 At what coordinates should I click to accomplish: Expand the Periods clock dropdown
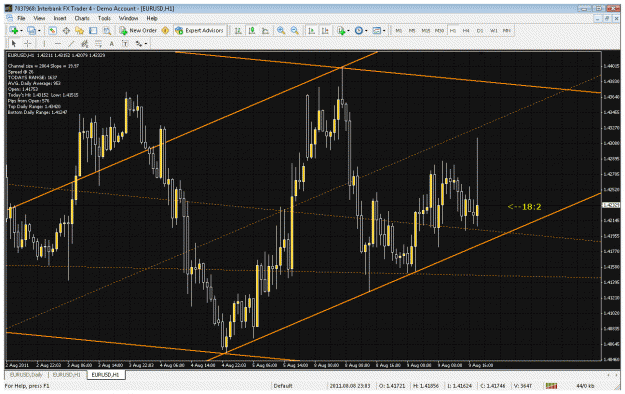click(x=366, y=31)
